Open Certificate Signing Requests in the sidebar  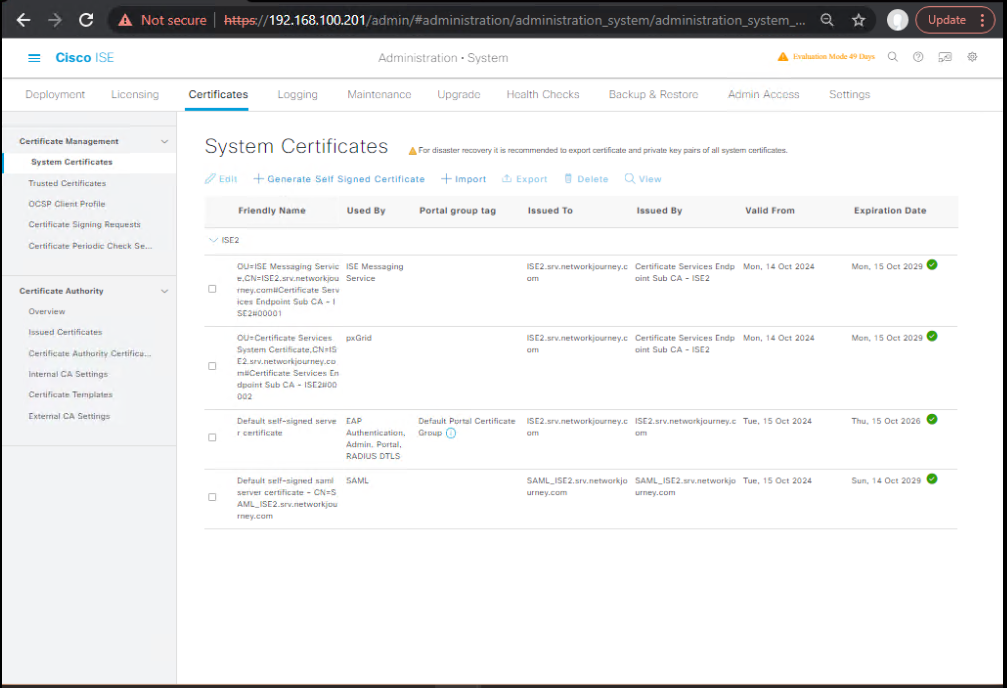84,224
